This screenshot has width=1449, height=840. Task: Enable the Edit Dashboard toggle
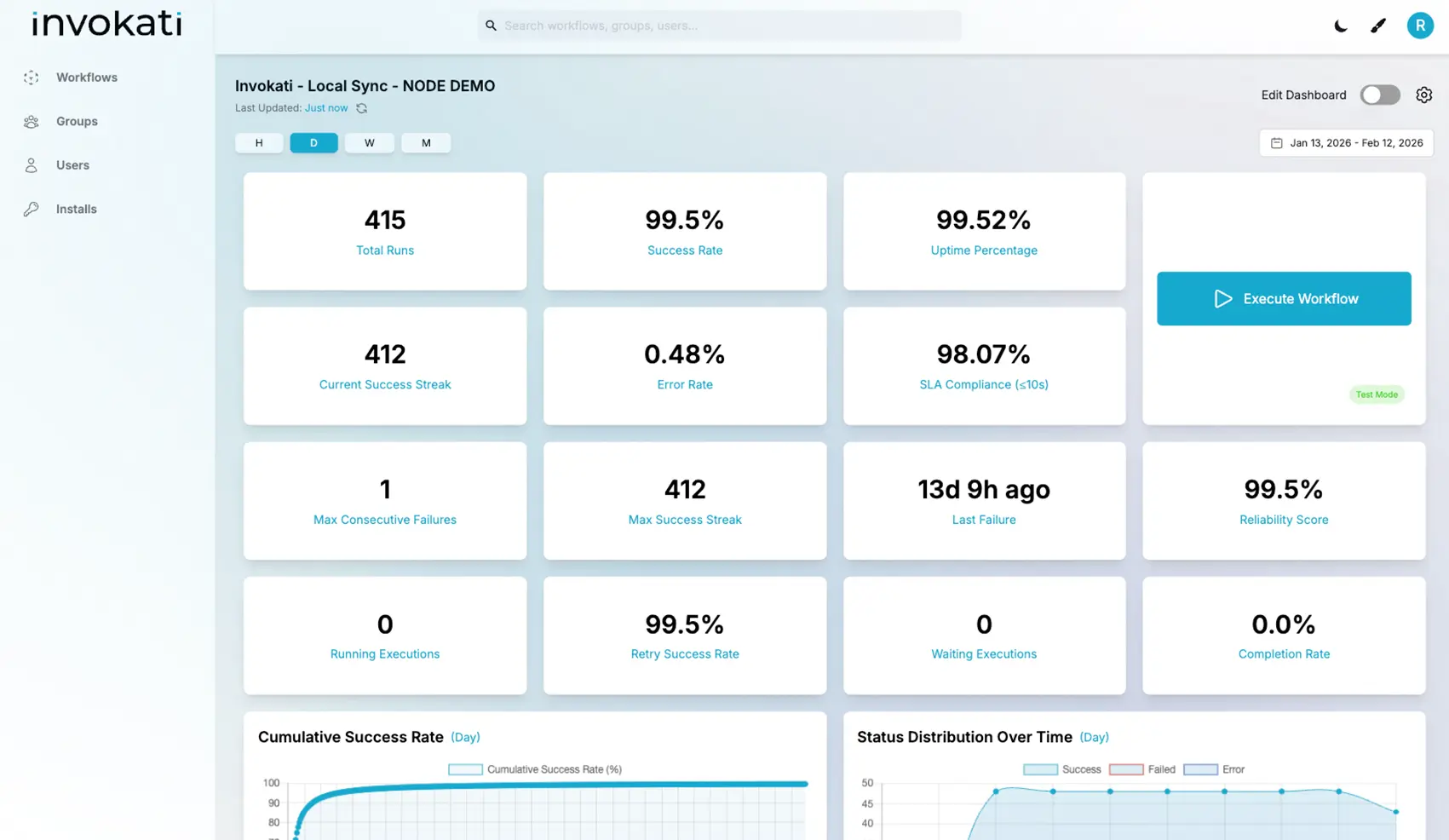[1380, 95]
